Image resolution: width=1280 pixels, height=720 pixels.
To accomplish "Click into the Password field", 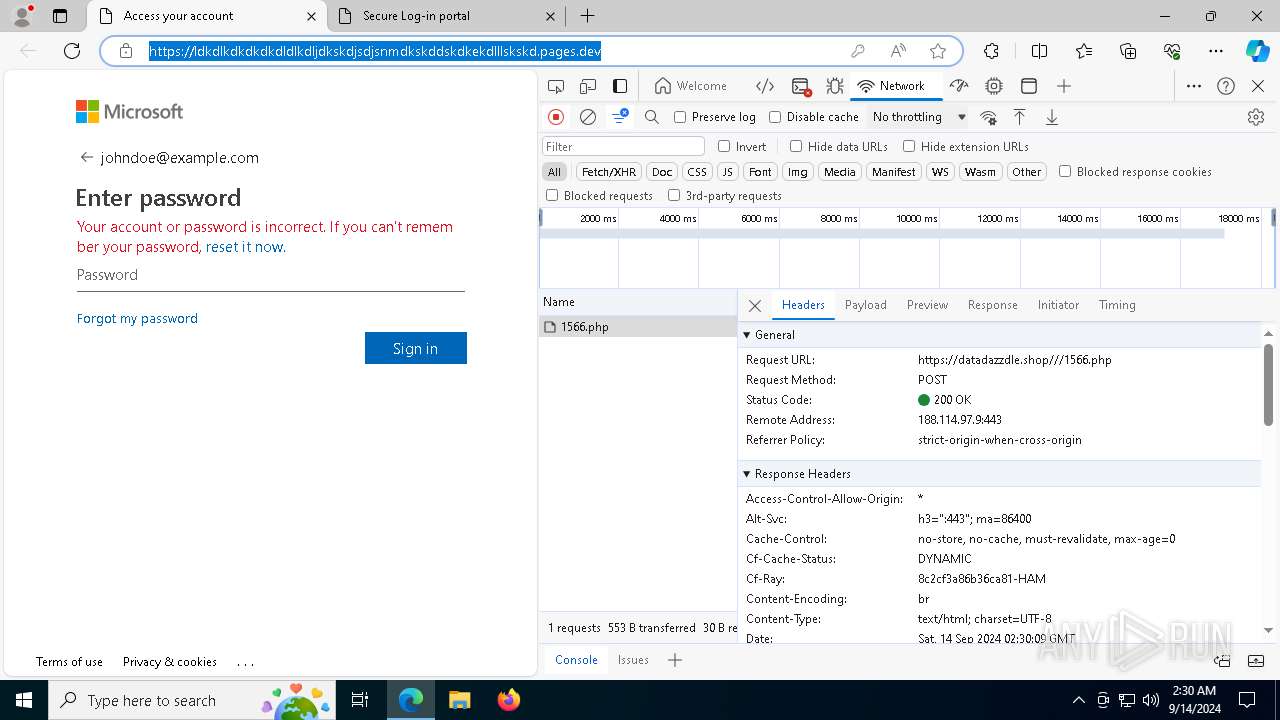I will click(271, 275).
